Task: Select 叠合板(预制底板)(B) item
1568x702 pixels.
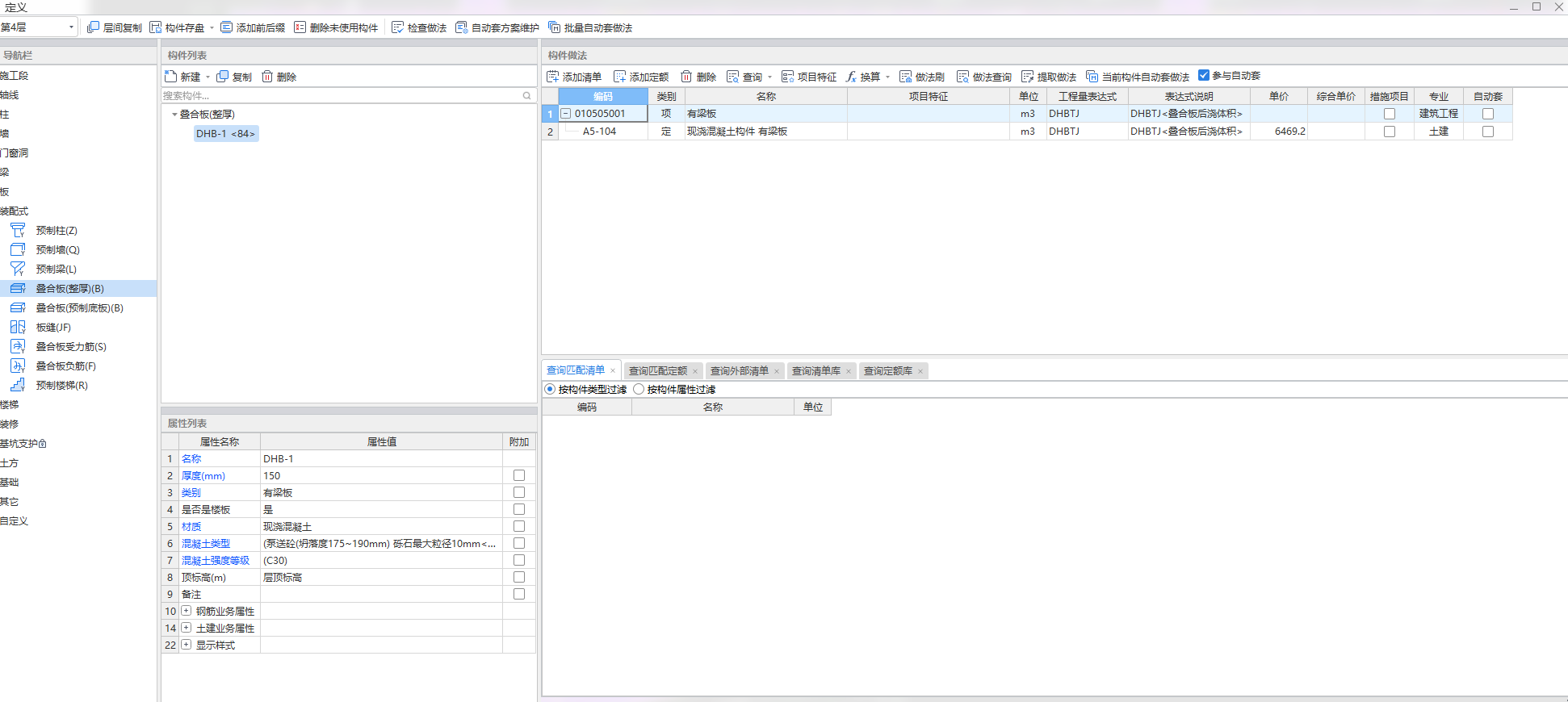Action: coord(79,308)
